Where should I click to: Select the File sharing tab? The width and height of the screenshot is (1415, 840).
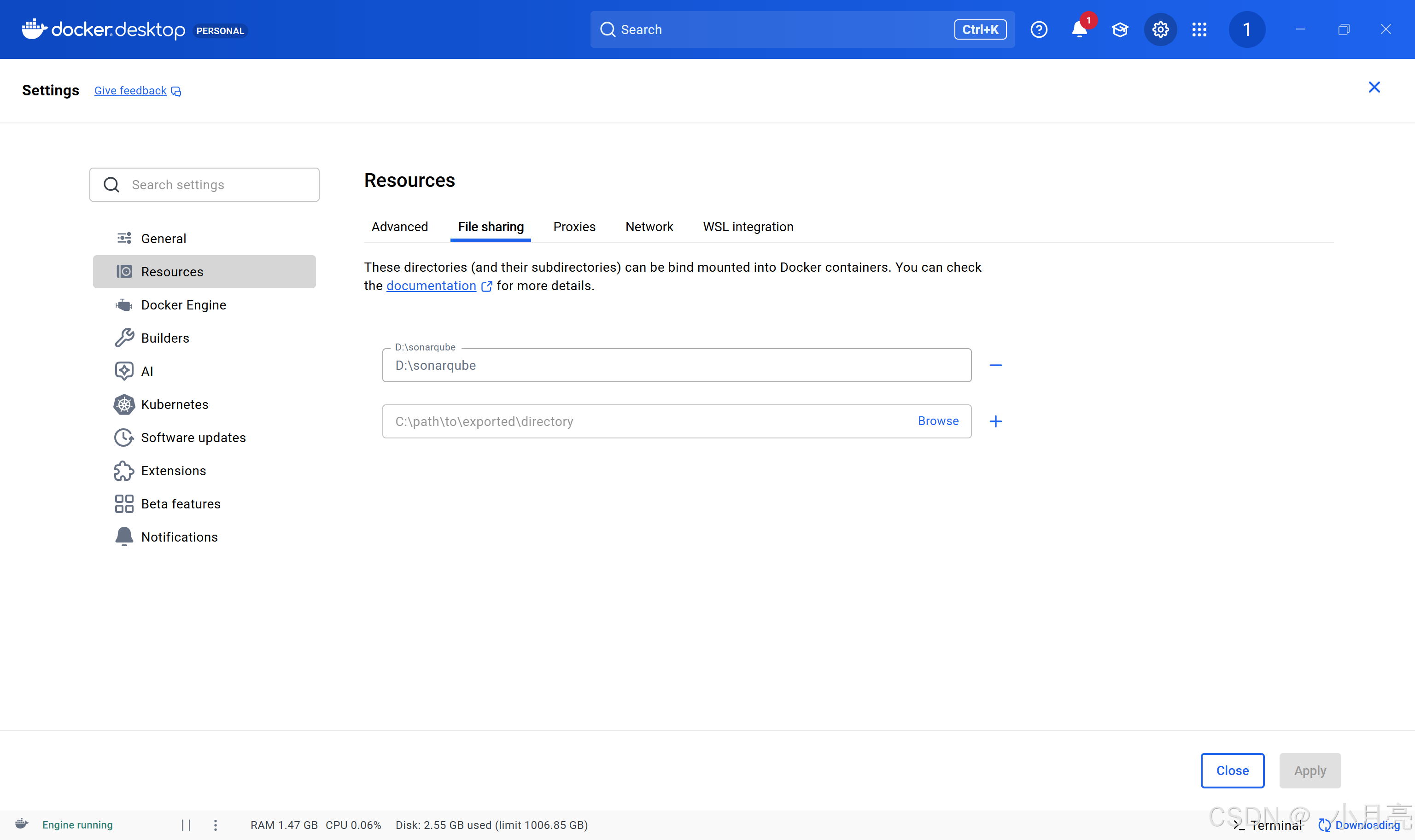pos(491,227)
